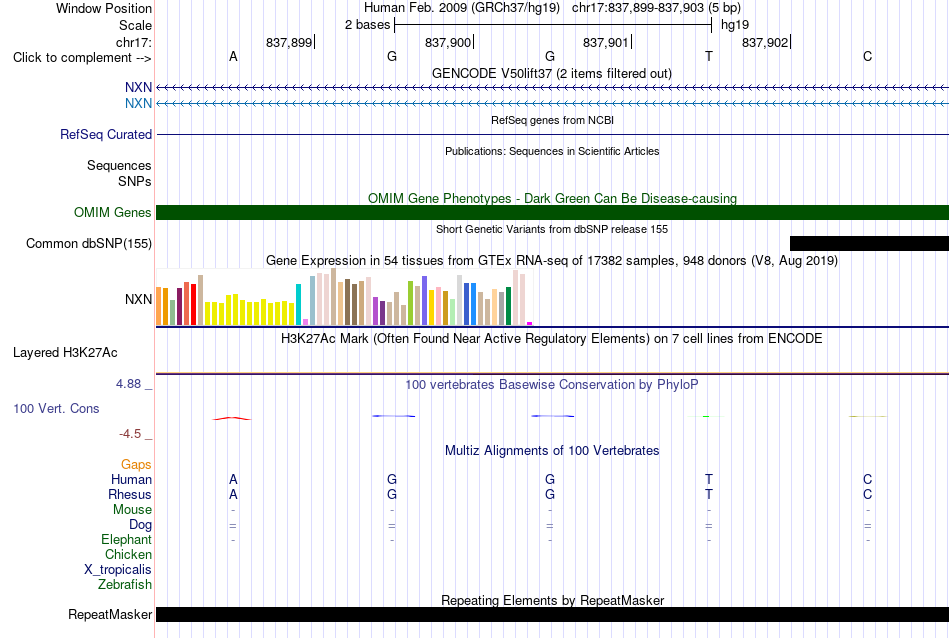The image size is (950, 638).
Task: Click the Human row A base
Action: pyautogui.click(x=233, y=479)
